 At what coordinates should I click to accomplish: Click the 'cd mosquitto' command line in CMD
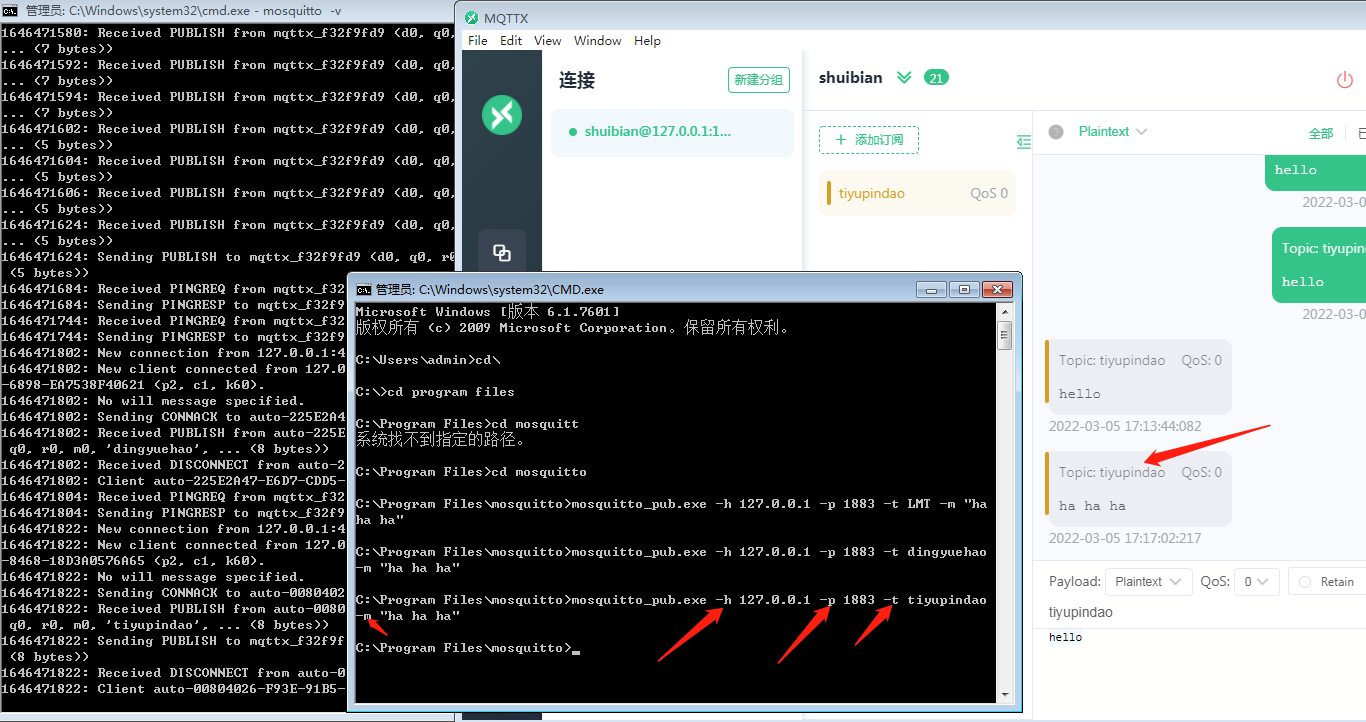point(471,472)
